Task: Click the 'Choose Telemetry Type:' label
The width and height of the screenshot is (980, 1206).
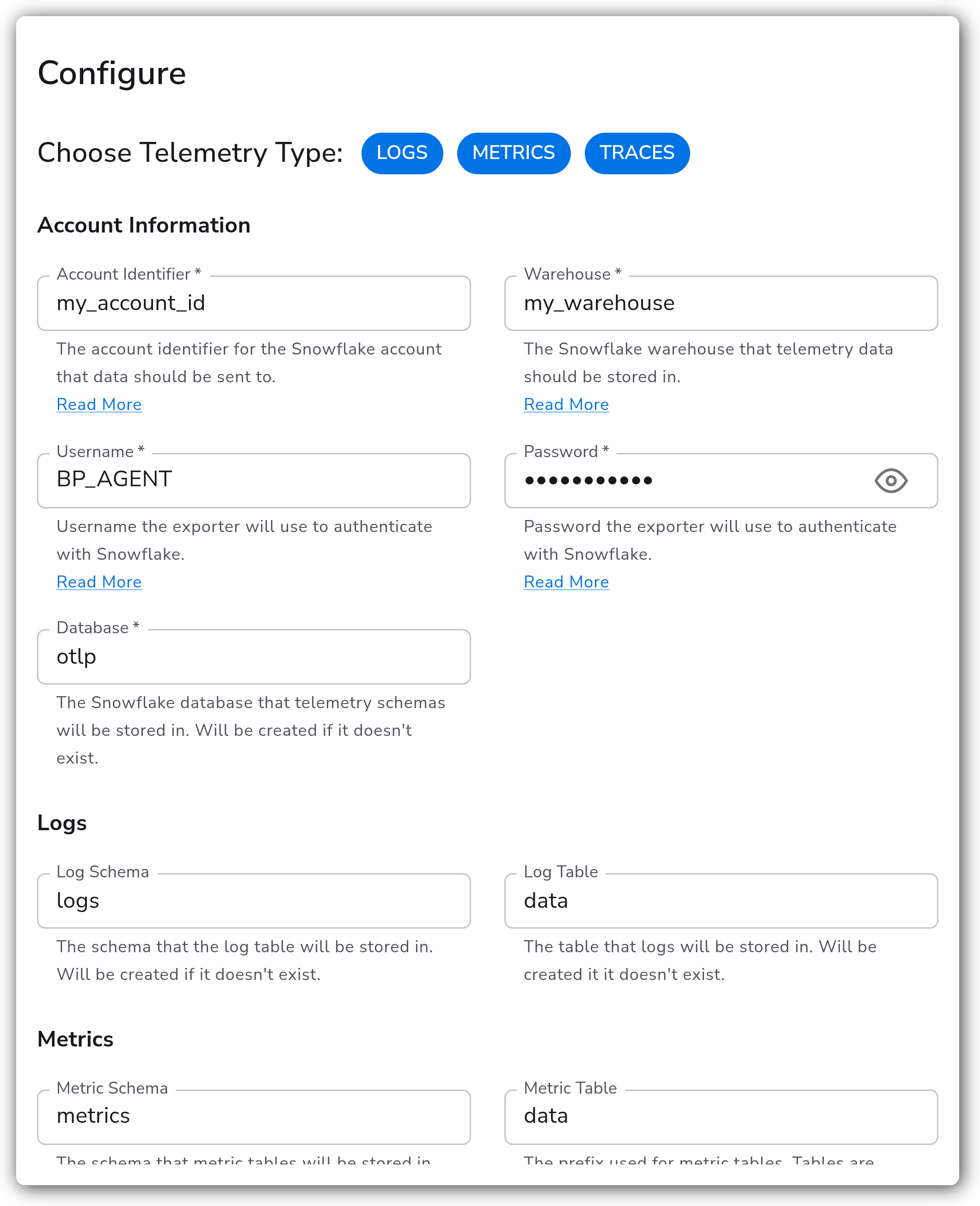Action: 190,153
